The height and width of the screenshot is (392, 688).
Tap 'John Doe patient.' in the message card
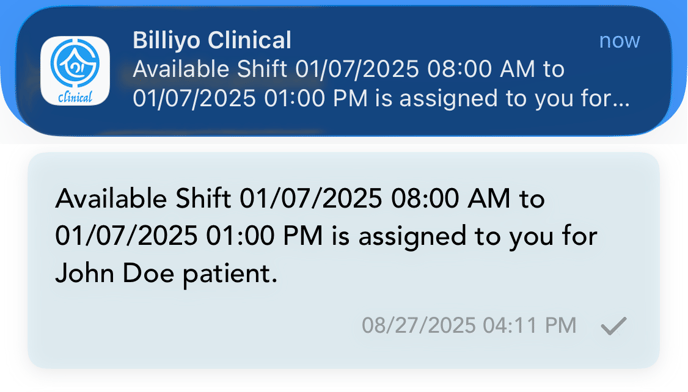tap(166, 274)
